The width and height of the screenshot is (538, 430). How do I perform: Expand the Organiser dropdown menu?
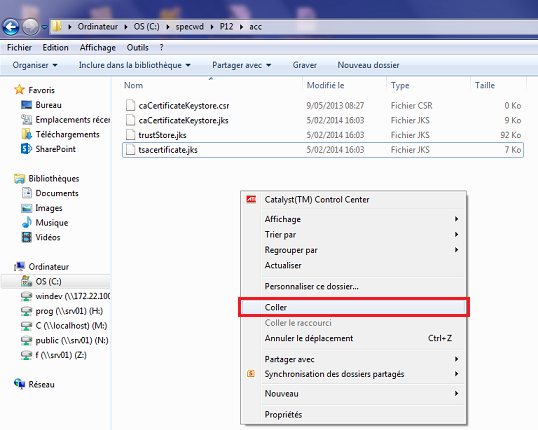35,65
